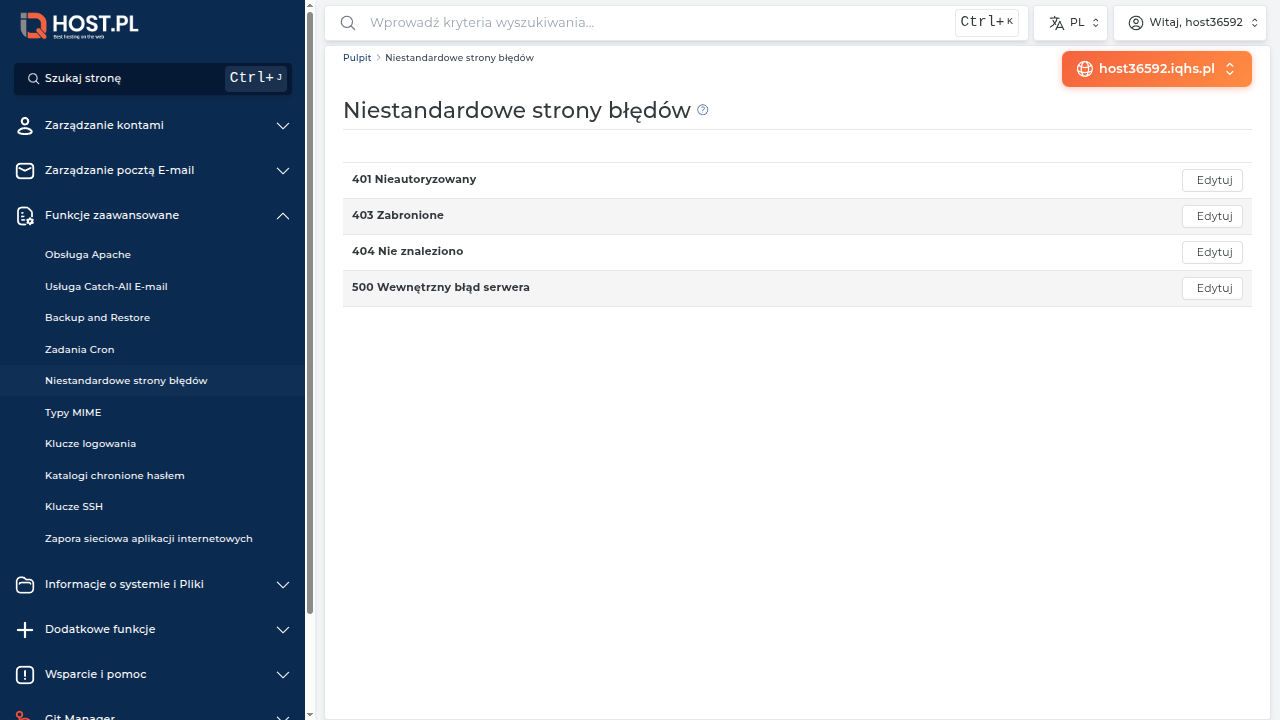Click the language translate icon
The image size is (1280, 720).
coord(1056,23)
